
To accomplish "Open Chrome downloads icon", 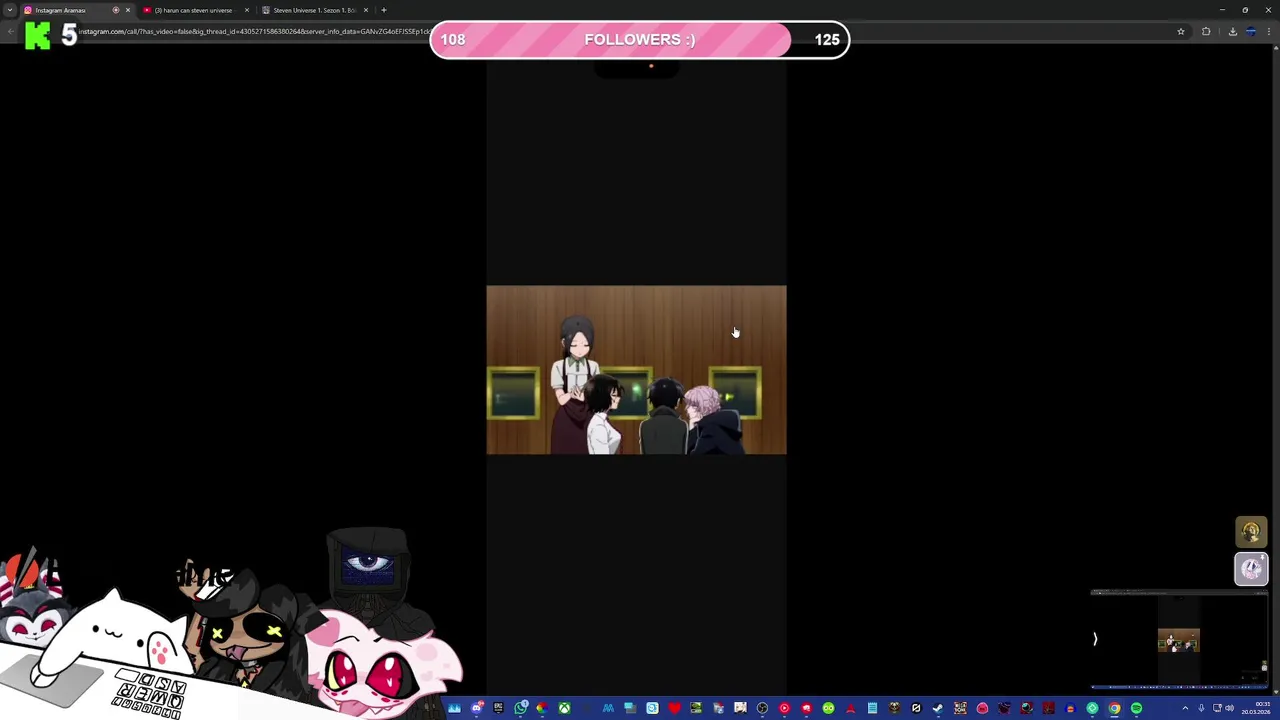I will (x=1232, y=32).
